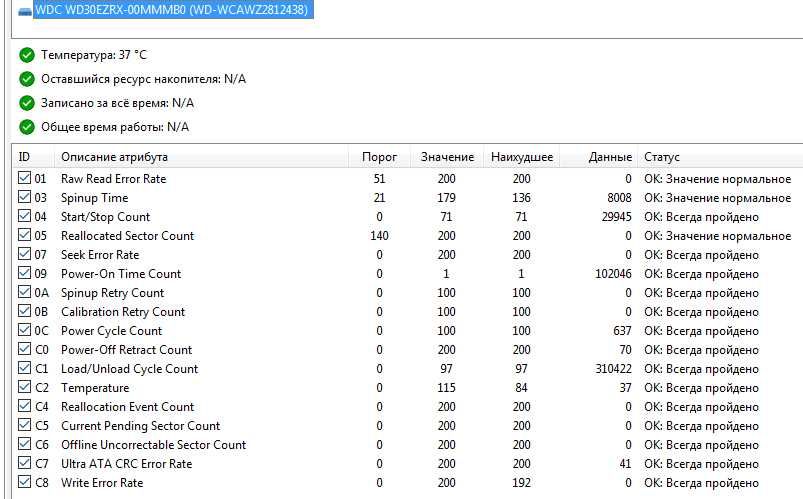Click threshold value 140 in Reallocated Sector row
The width and height of the screenshot is (803, 499).
[x=379, y=236]
